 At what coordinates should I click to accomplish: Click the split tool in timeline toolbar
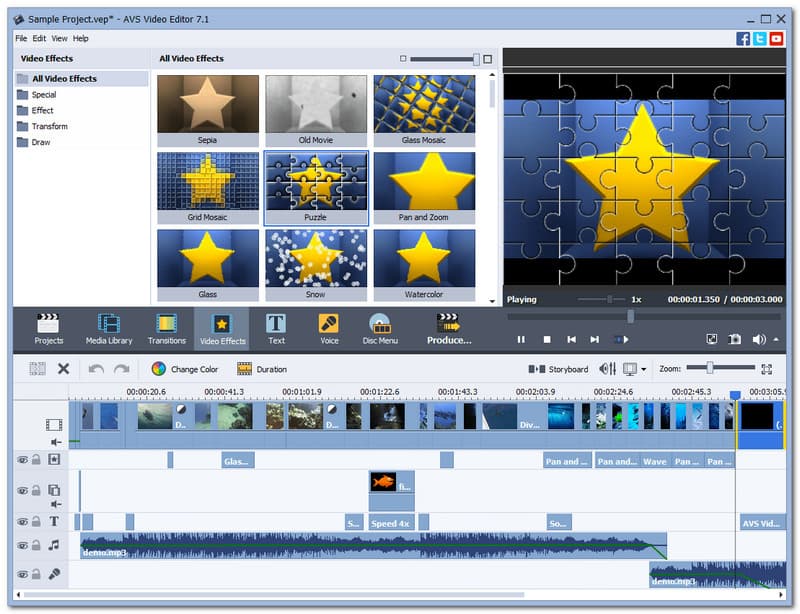click(37, 369)
